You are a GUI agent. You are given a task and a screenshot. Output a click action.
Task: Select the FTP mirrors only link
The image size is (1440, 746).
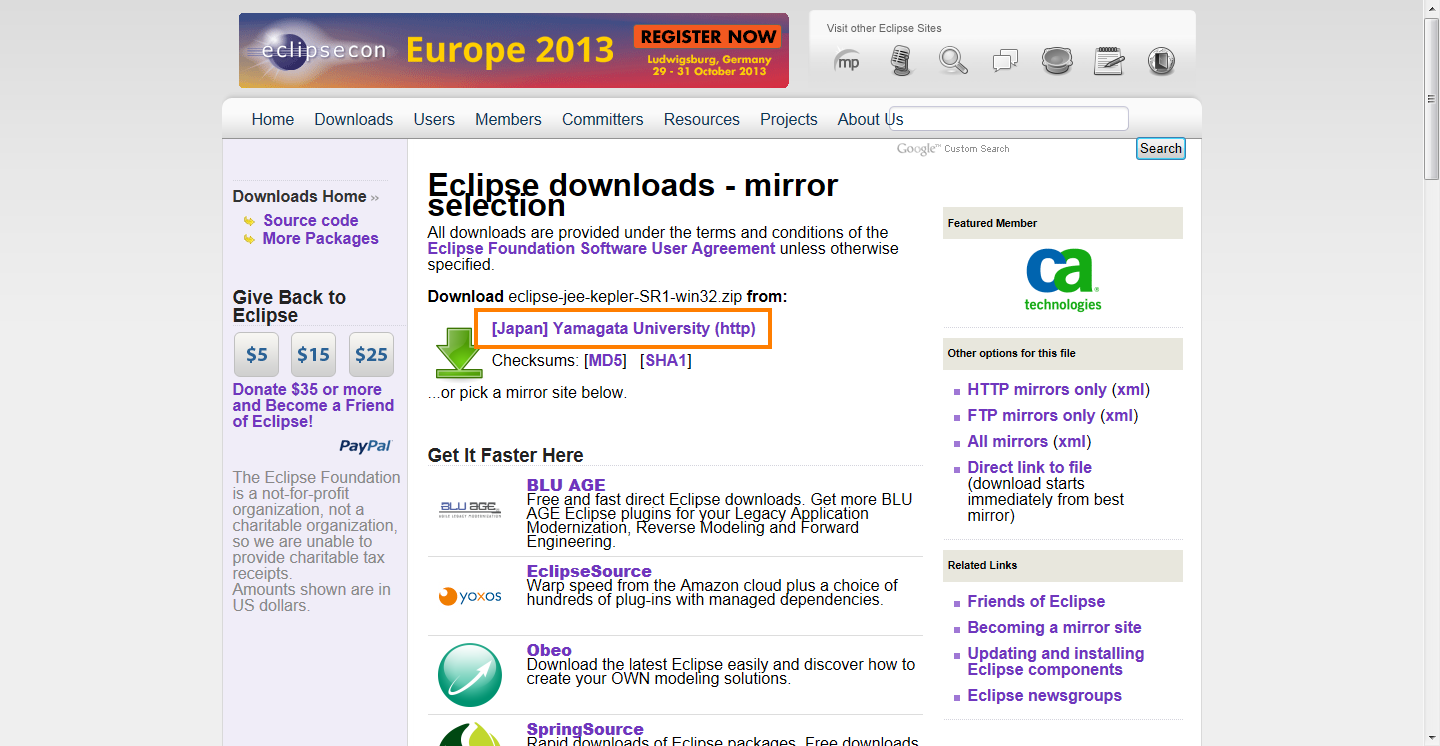pyautogui.click(x=1031, y=415)
